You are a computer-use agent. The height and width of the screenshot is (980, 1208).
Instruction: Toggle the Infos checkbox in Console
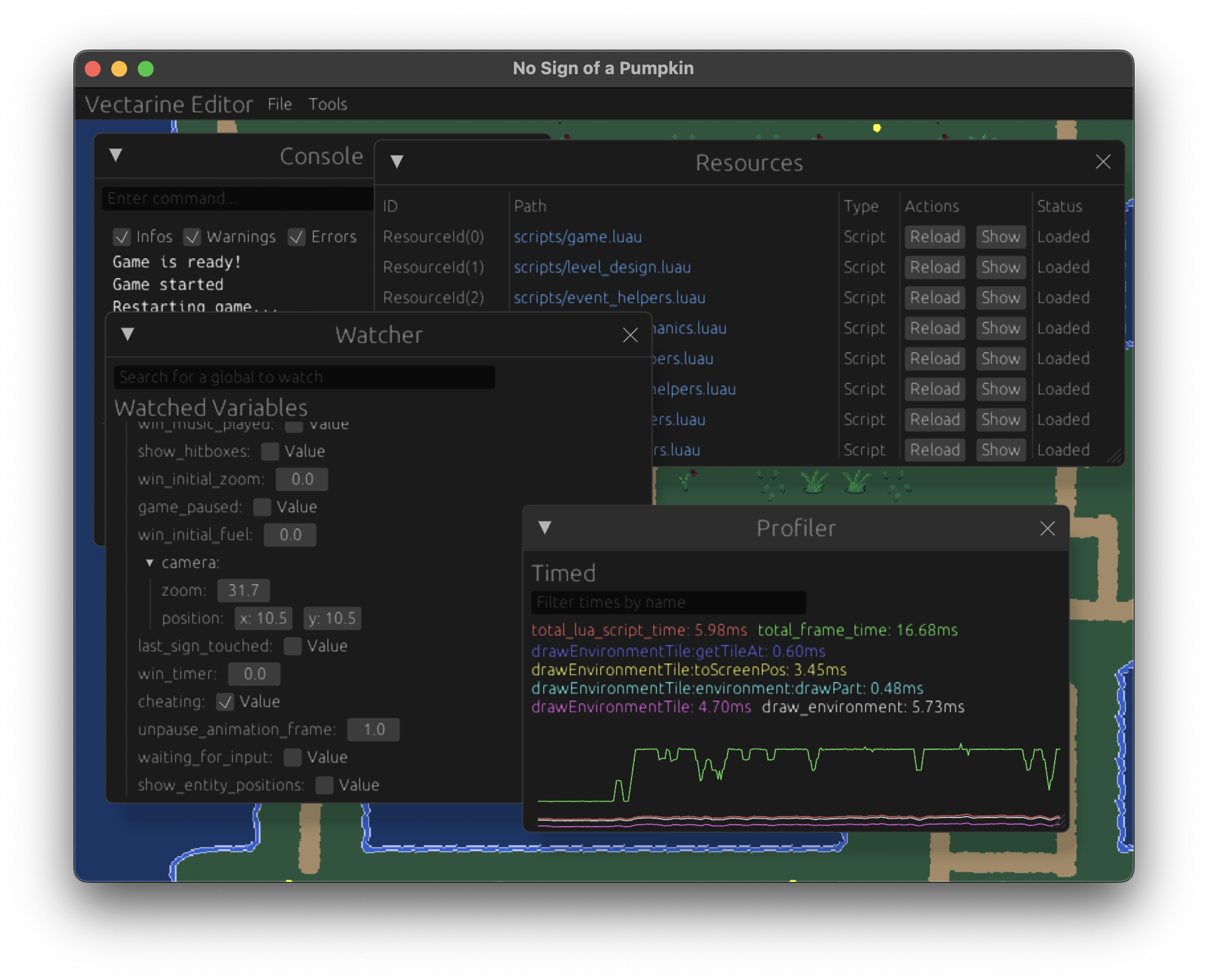pos(122,237)
